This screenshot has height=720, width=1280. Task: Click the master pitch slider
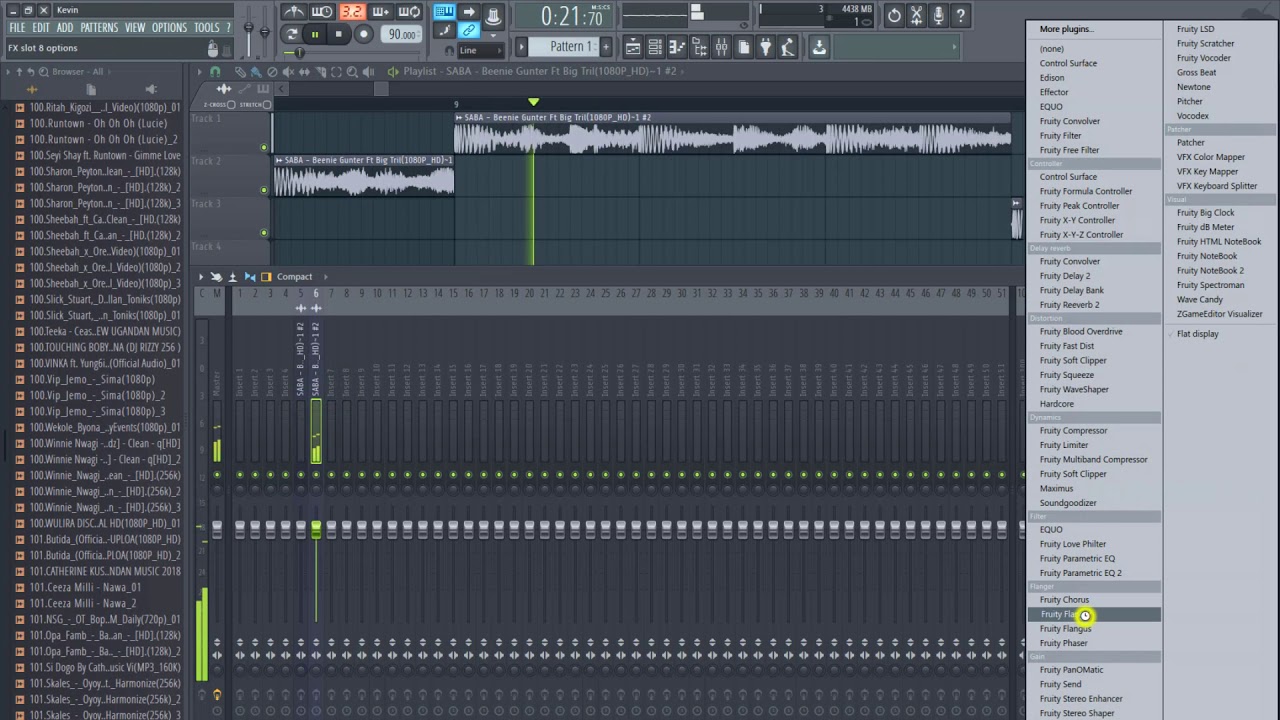coord(264,30)
